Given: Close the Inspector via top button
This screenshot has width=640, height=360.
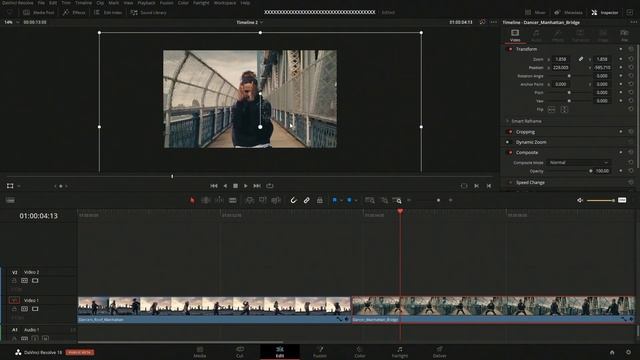Looking at the screenshot, I should click(605, 13).
